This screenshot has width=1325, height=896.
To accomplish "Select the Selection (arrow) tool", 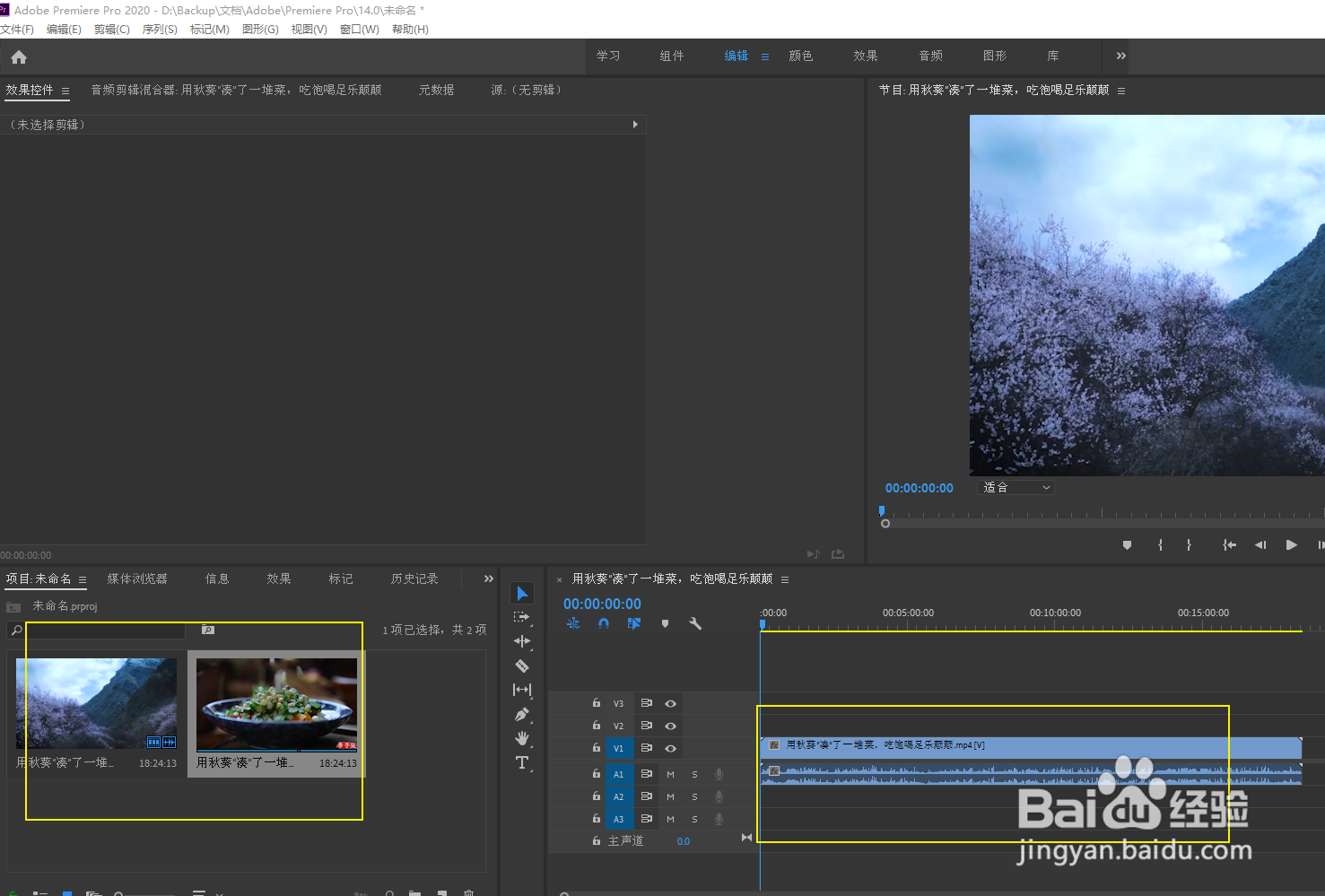I will coord(522,593).
